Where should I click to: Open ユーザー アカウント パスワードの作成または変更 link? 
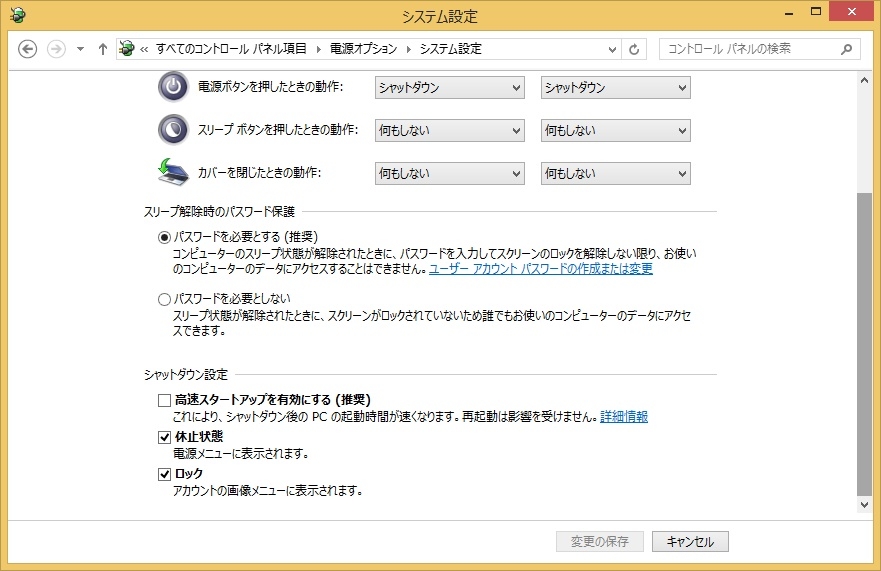(541, 269)
